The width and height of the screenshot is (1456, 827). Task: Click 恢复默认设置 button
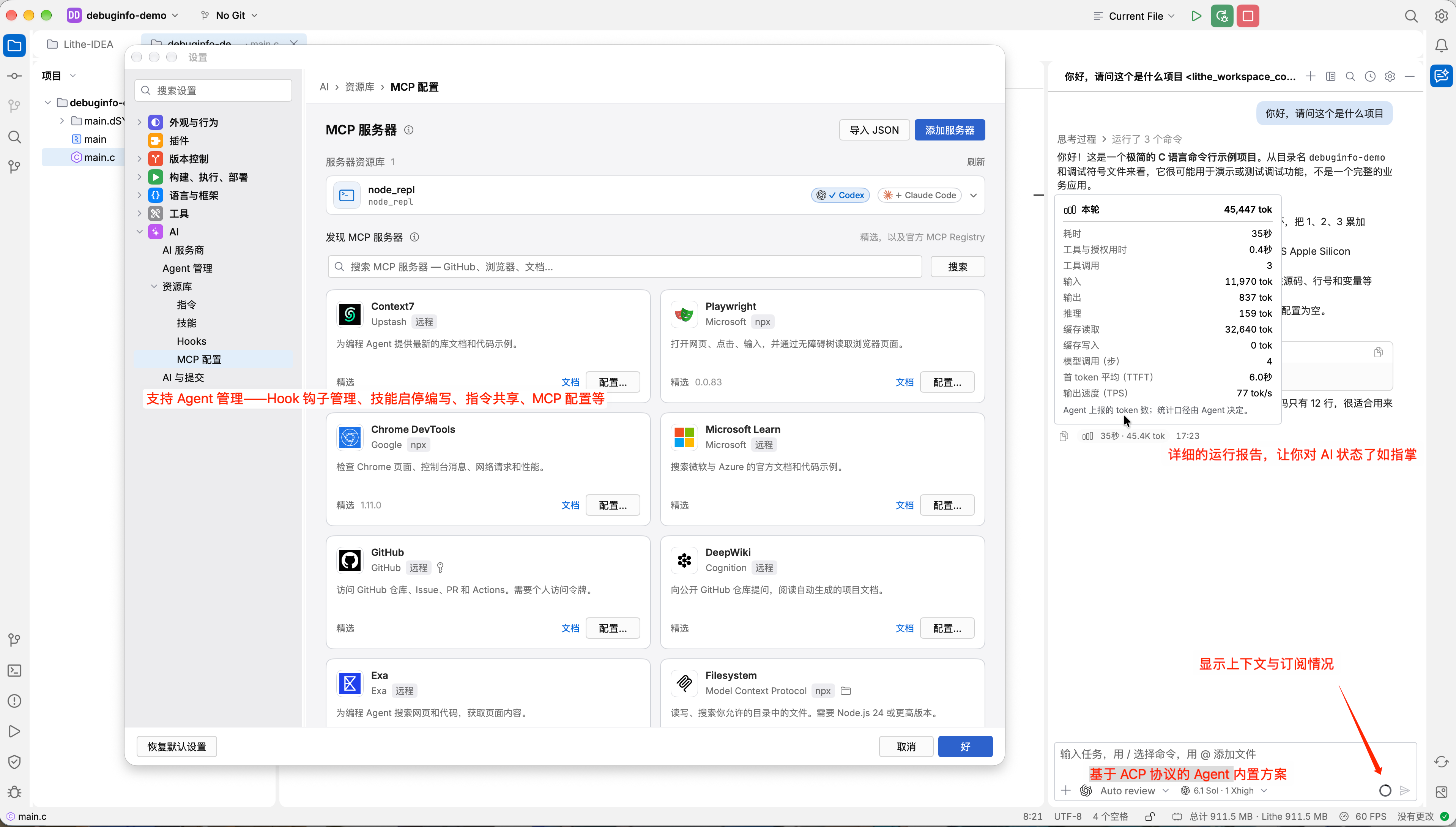(x=176, y=747)
